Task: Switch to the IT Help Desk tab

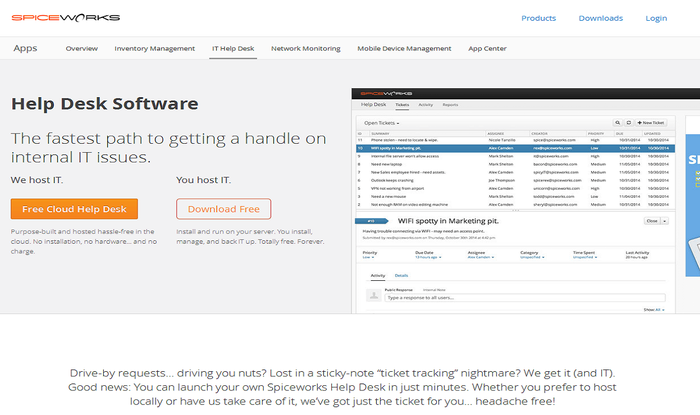Action: pyautogui.click(x=233, y=48)
